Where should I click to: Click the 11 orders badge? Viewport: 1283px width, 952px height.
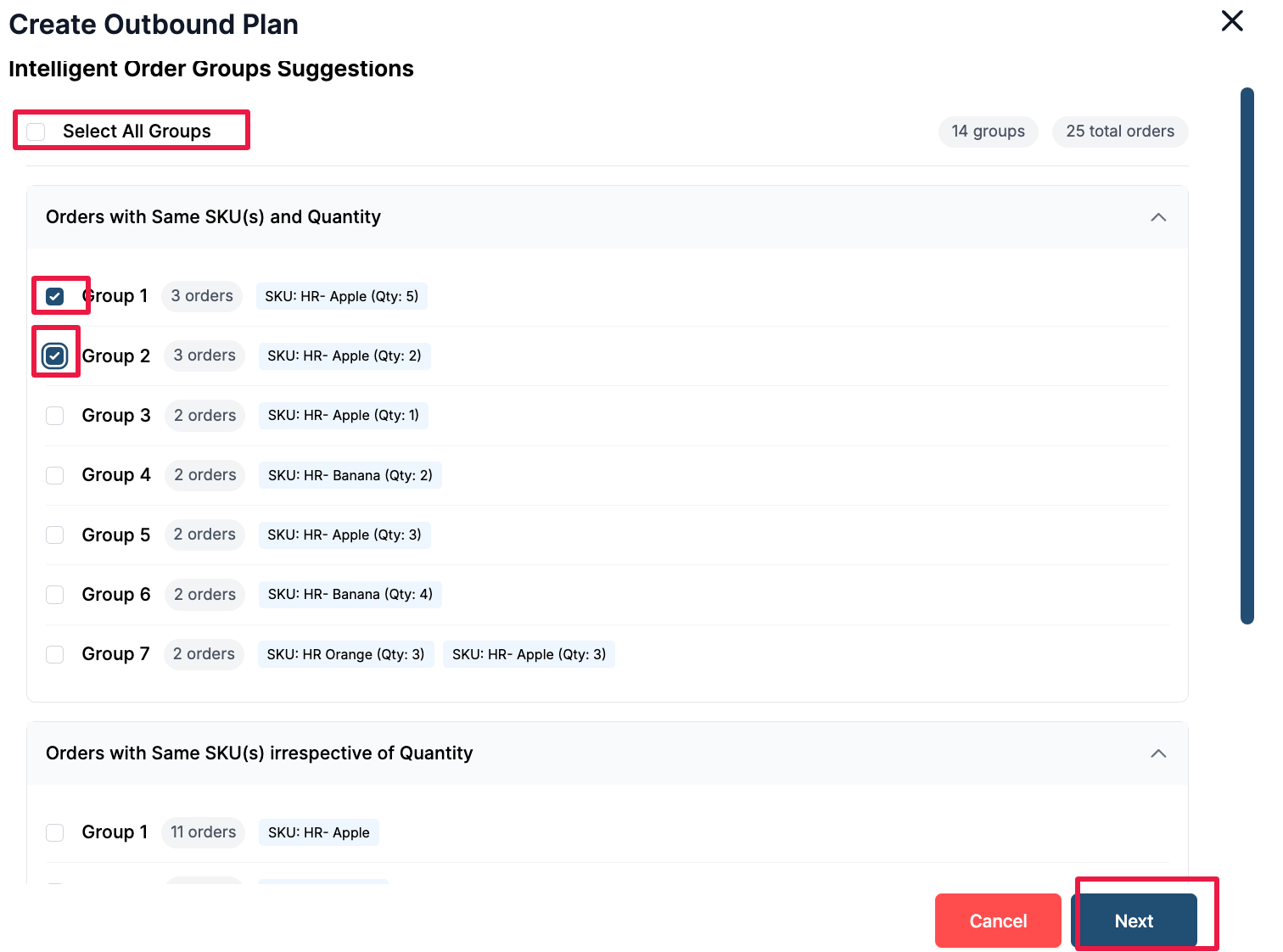pos(203,832)
